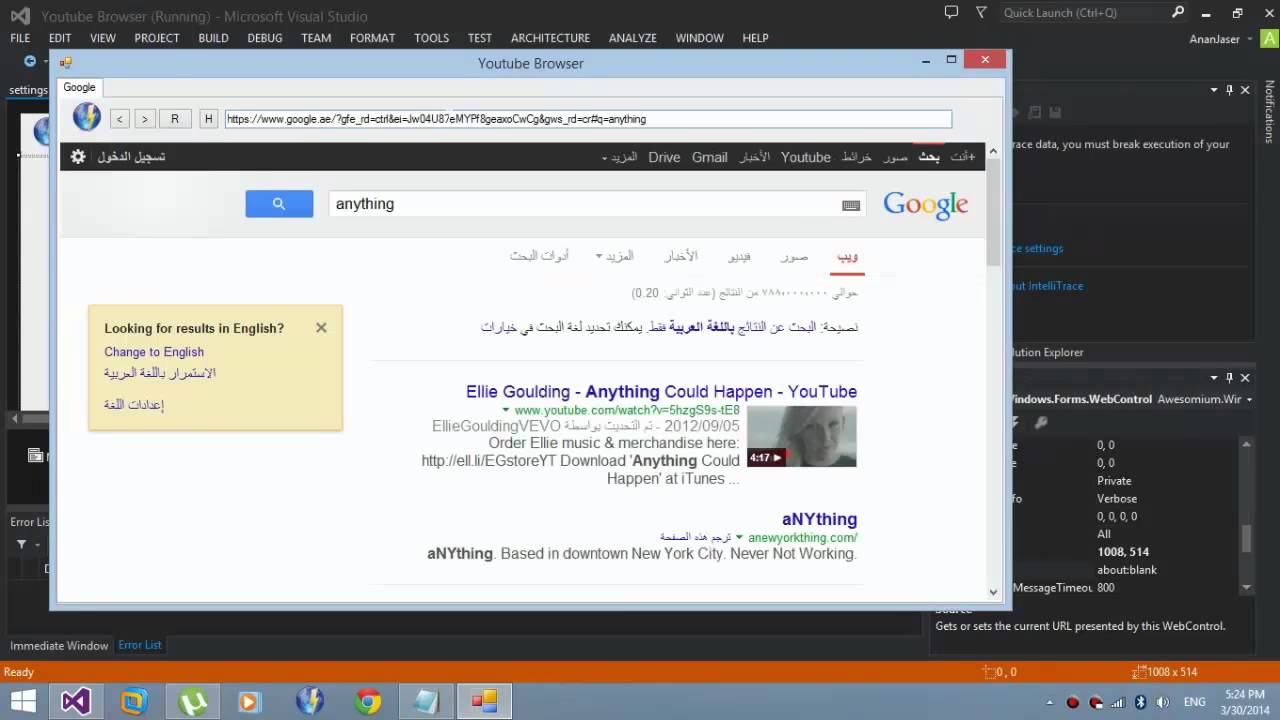The image size is (1280, 720).
Task: Click the Google search text box
Action: pos(597,204)
